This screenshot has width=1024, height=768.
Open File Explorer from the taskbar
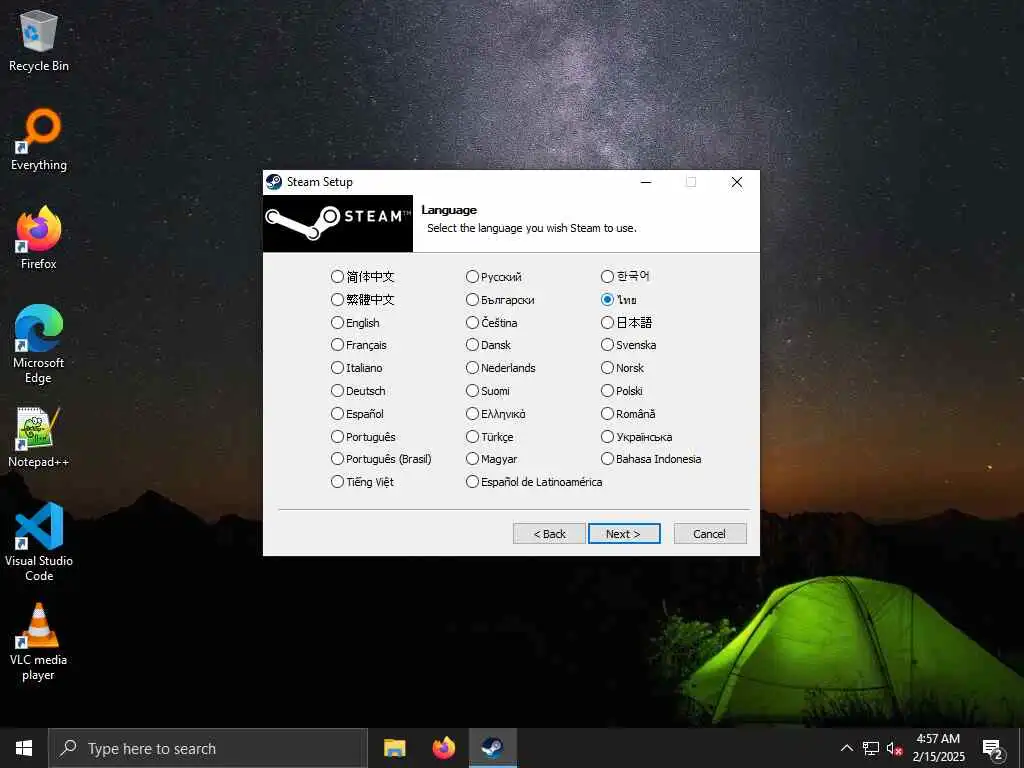394,748
